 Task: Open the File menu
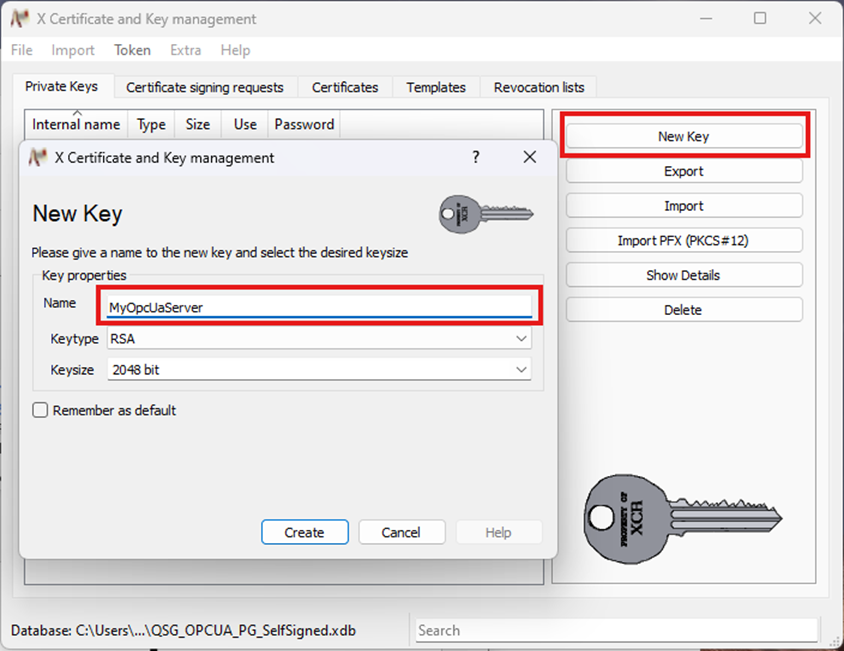pyautogui.click(x=21, y=50)
